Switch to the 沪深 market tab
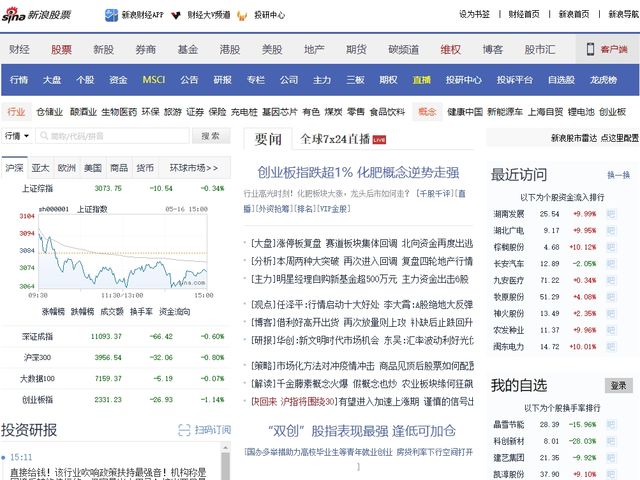This screenshot has width=640, height=480. [14, 168]
